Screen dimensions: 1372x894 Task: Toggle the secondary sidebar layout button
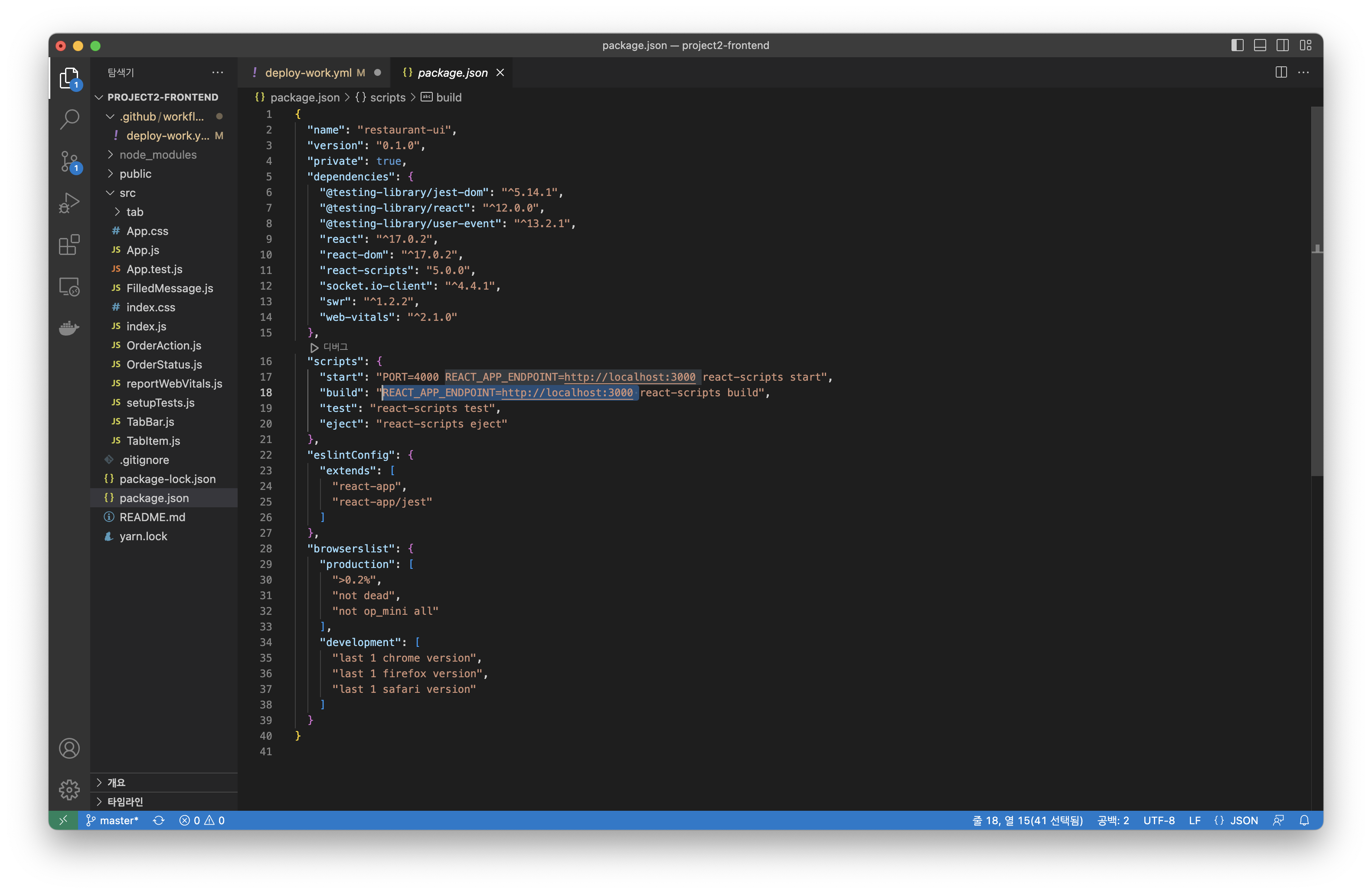pyautogui.click(x=1283, y=45)
